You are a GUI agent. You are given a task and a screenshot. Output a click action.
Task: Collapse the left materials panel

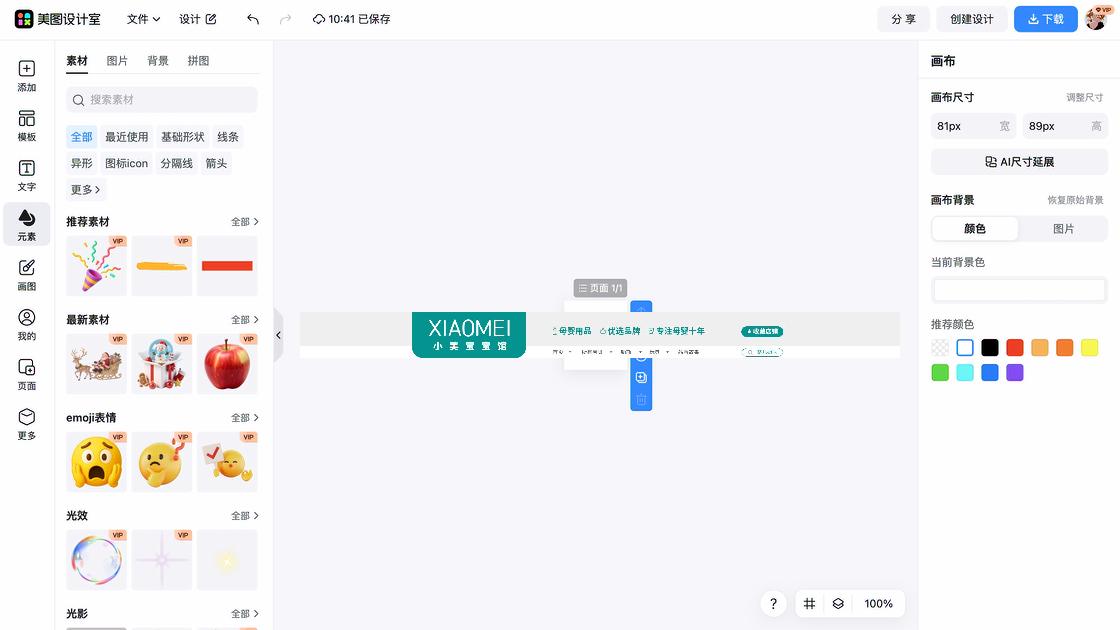point(278,335)
